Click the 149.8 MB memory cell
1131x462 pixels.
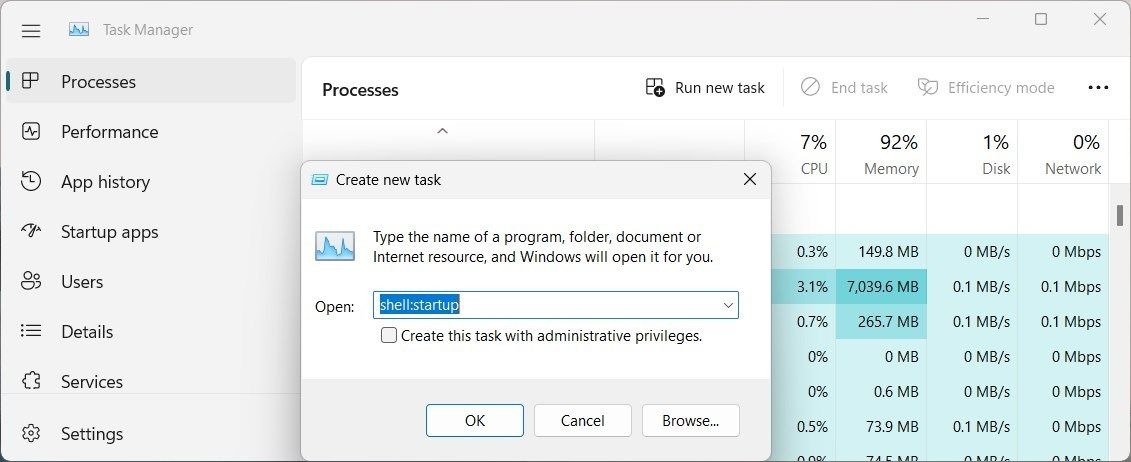point(881,252)
